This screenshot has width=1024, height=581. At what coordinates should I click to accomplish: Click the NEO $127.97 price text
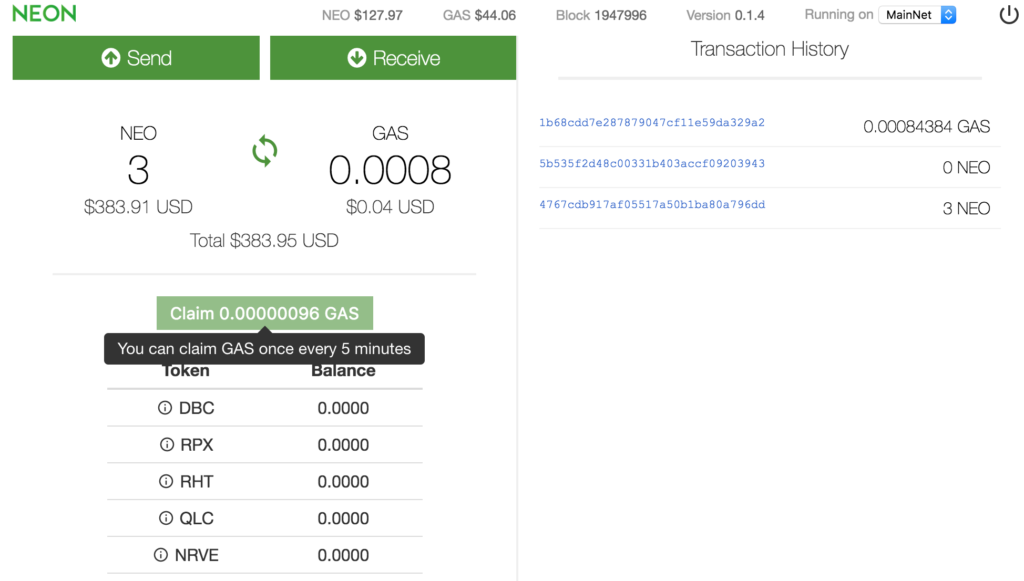click(x=362, y=15)
